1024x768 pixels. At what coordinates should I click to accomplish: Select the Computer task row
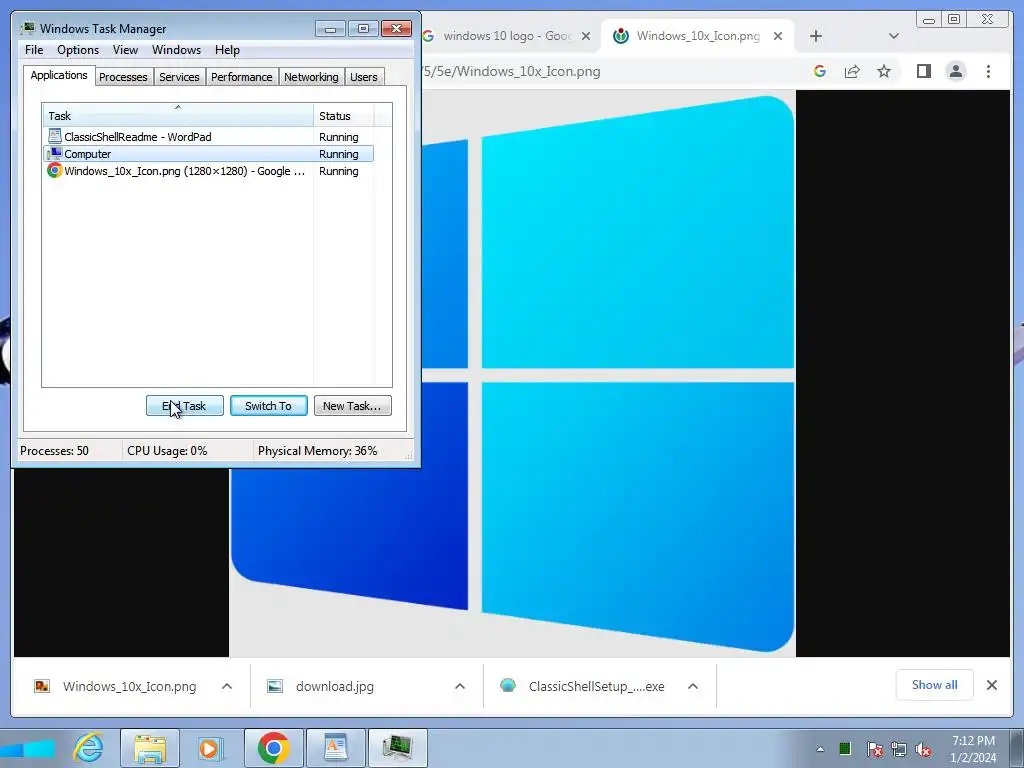208,154
